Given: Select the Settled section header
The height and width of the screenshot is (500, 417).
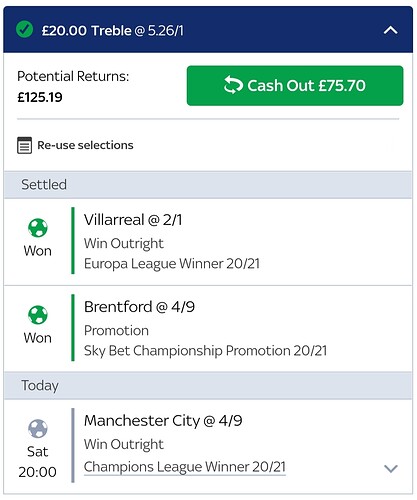Looking at the screenshot, I should click(x=208, y=185).
